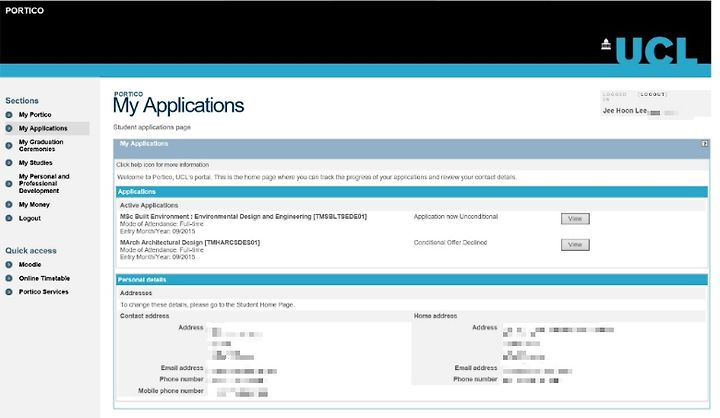Click the Applications section header bar
The image size is (720, 418).
(411, 192)
